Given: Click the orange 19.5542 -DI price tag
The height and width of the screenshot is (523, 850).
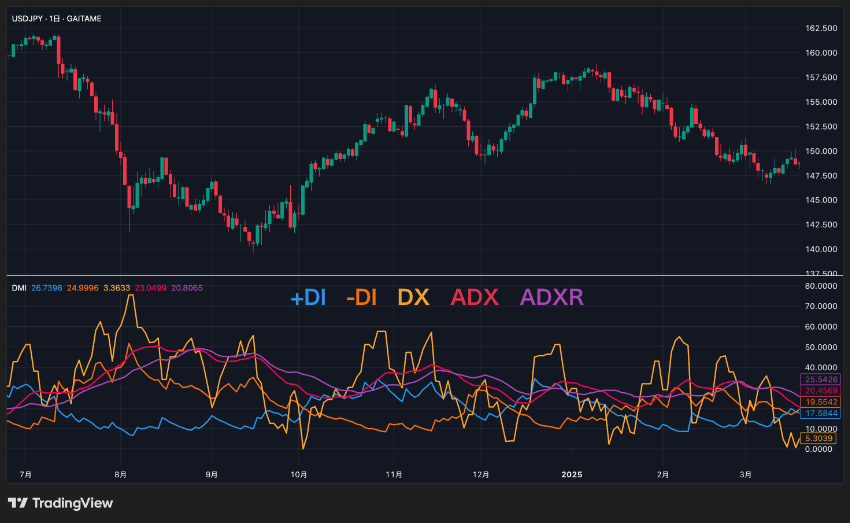Looking at the screenshot, I should pos(821,402).
